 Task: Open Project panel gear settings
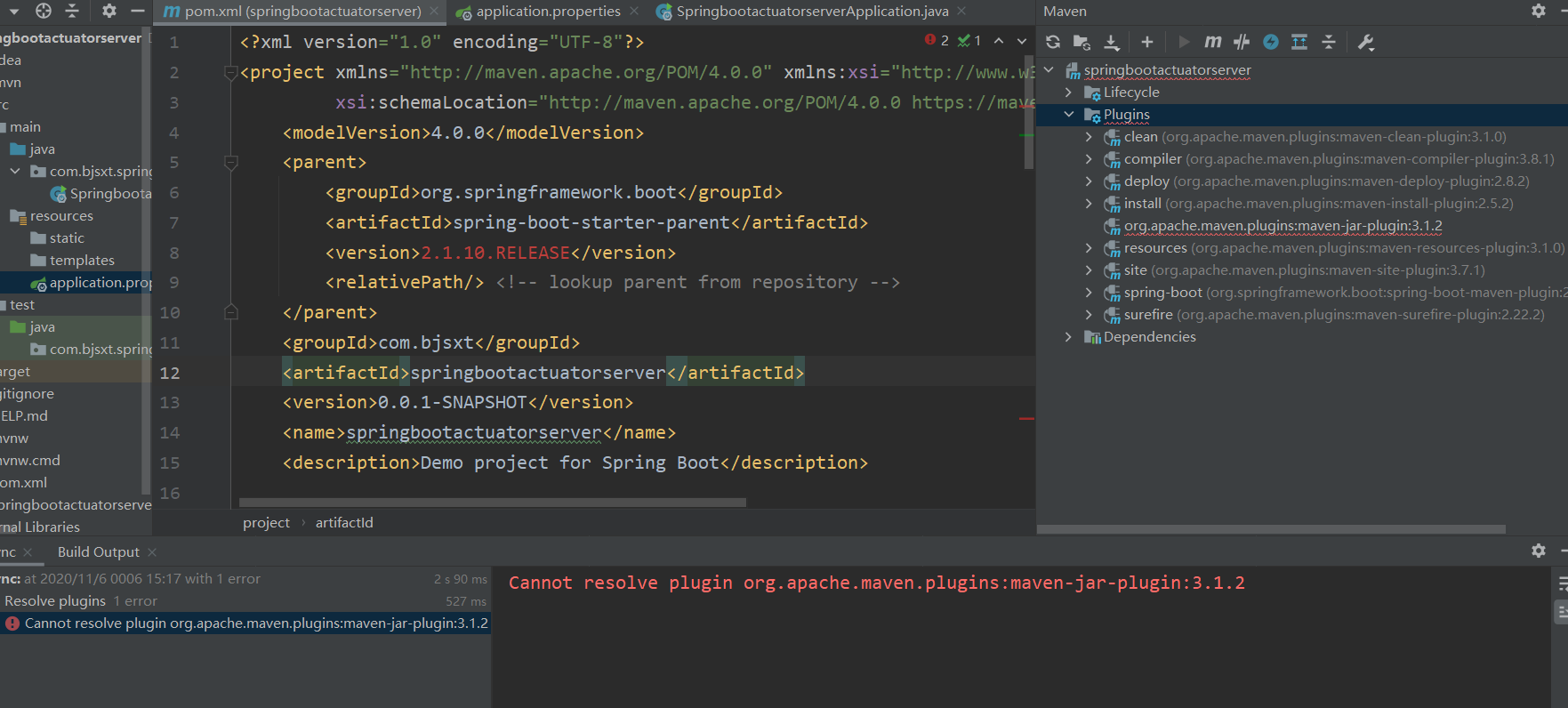[x=109, y=11]
